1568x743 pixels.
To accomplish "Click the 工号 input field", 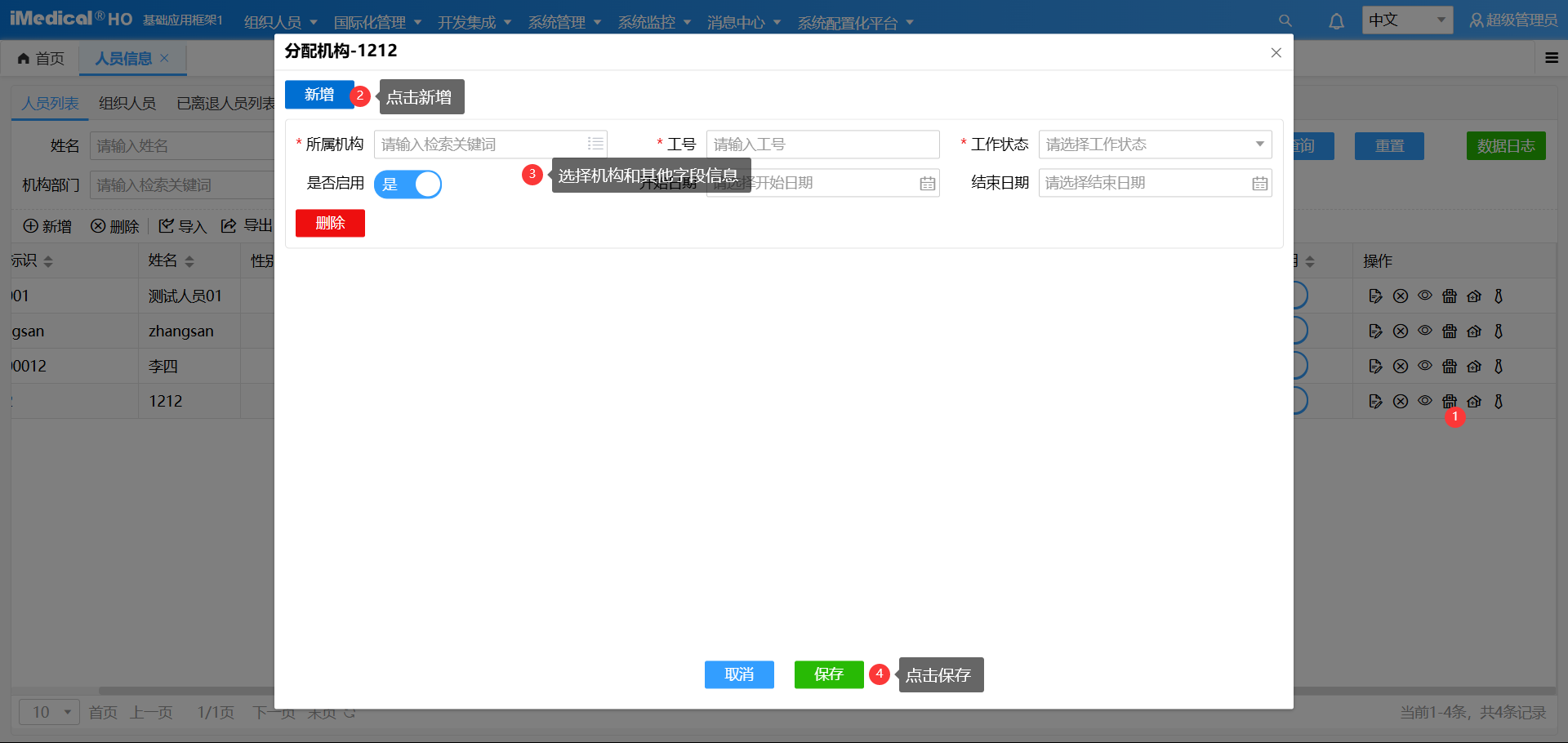I will click(x=822, y=145).
